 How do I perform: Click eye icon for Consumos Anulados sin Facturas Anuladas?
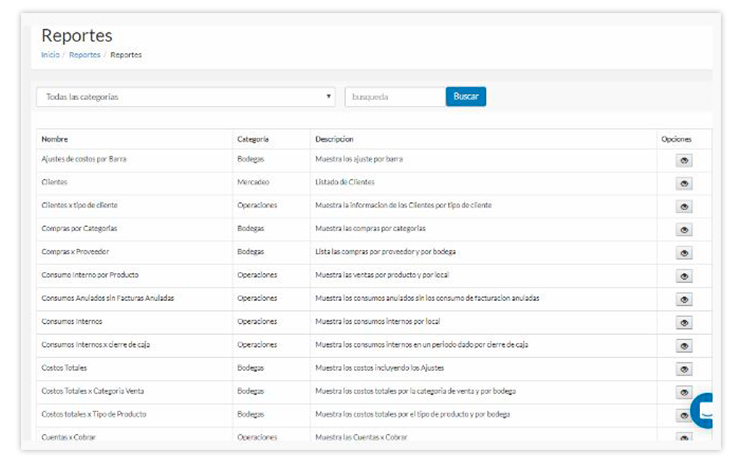pyautogui.click(x=684, y=299)
